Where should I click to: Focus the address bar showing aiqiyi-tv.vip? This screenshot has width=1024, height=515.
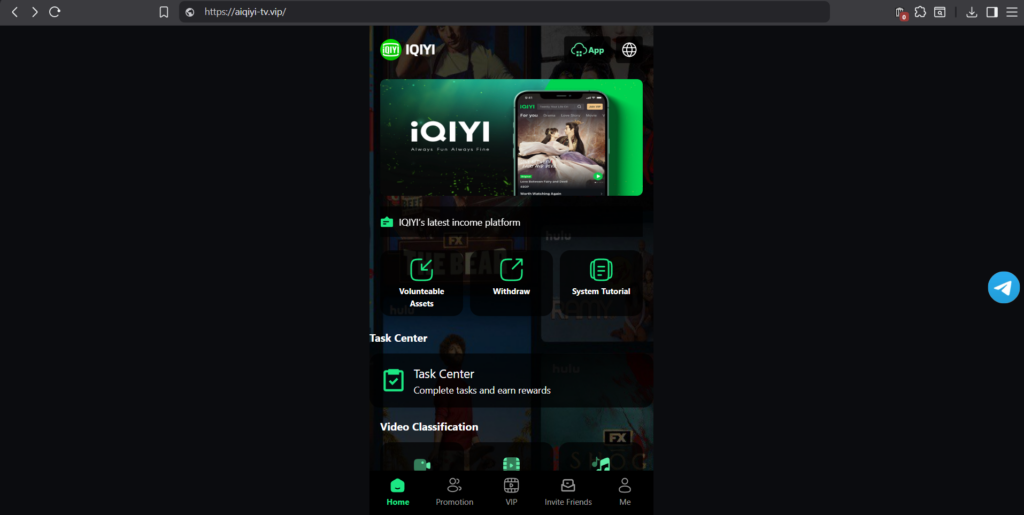coord(504,12)
